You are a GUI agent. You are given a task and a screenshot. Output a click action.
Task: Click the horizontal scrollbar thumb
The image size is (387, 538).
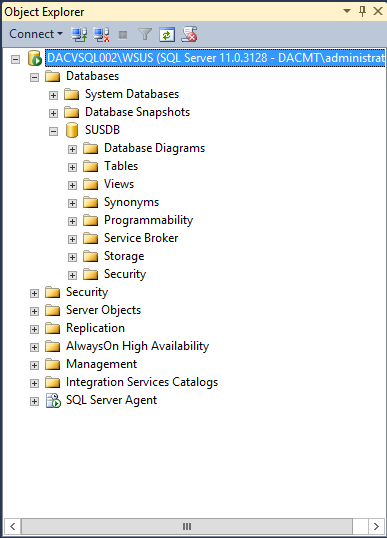(x=187, y=526)
